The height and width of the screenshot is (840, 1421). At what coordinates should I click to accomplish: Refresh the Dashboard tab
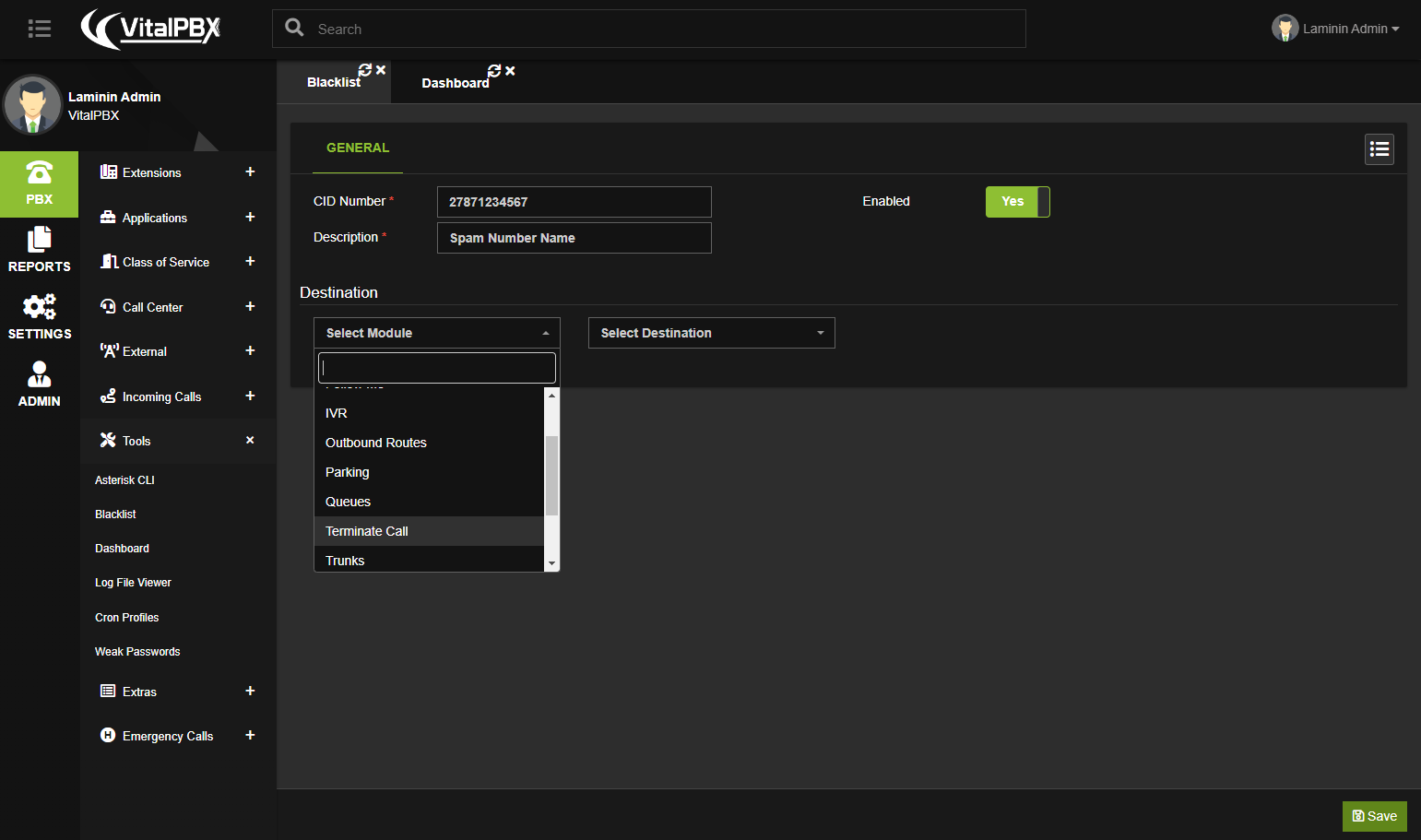point(494,71)
